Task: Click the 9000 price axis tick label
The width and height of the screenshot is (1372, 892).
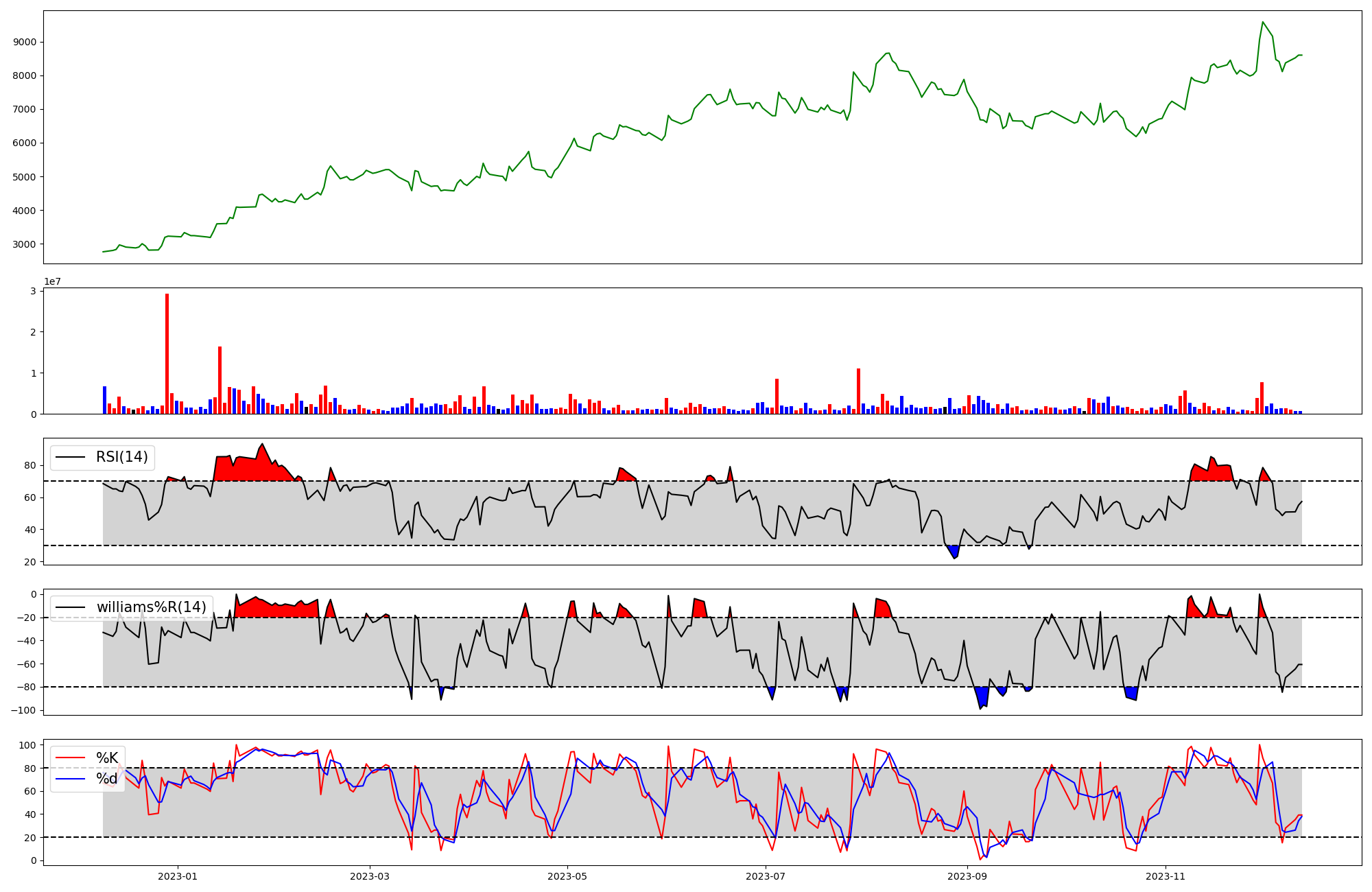Action: (x=24, y=42)
